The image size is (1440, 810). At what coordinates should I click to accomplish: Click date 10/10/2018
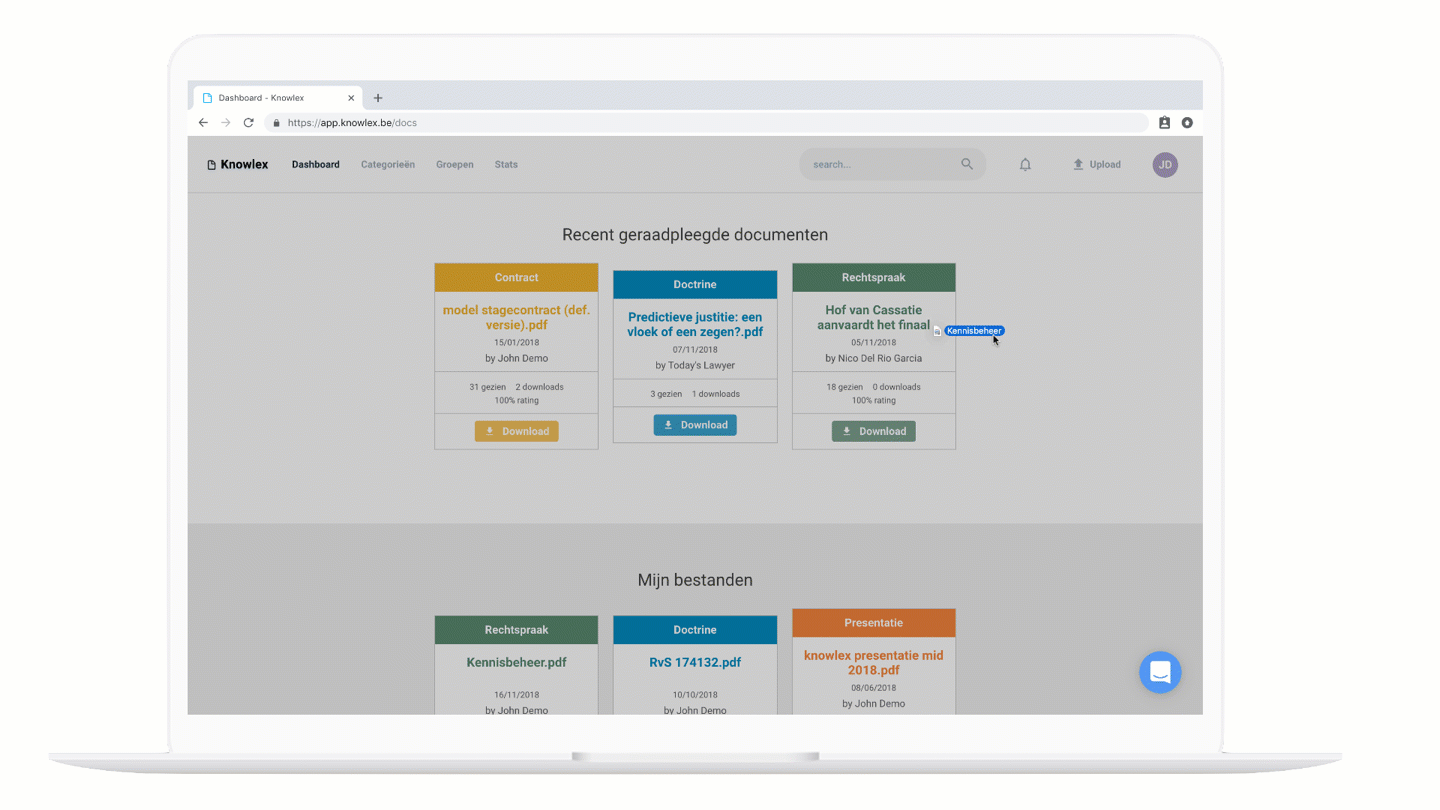click(695, 695)
